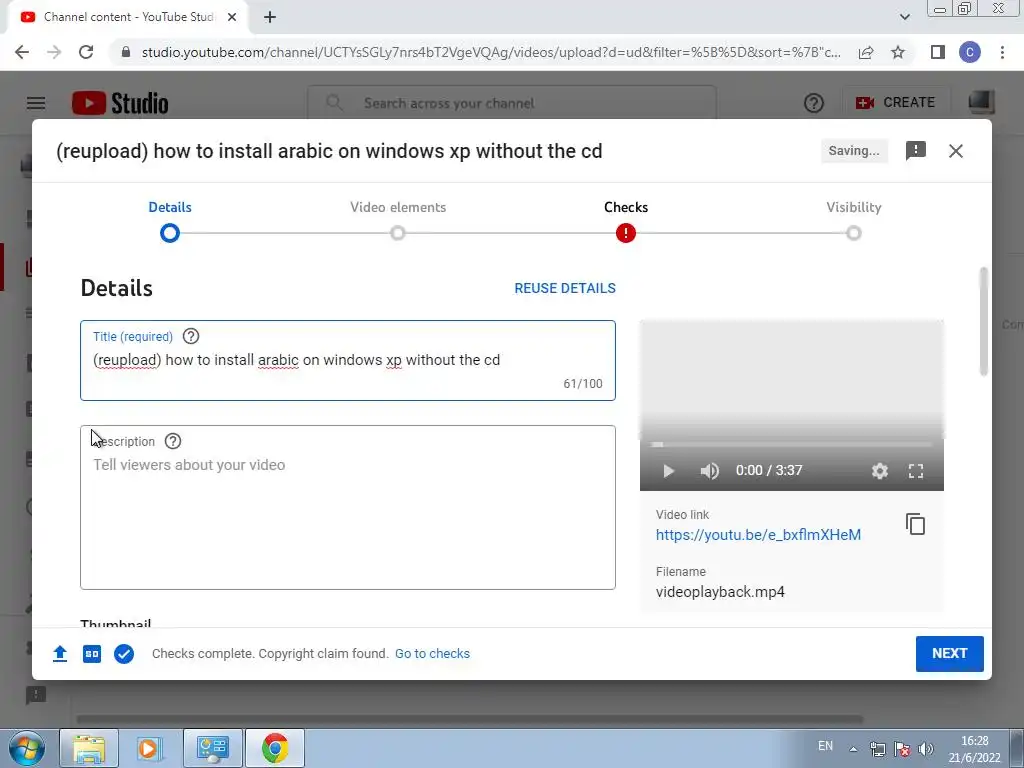This screenshot has height=768, width=1024.
Task: Click the Send feedback icon beside Saving
Action: (916, 151)
